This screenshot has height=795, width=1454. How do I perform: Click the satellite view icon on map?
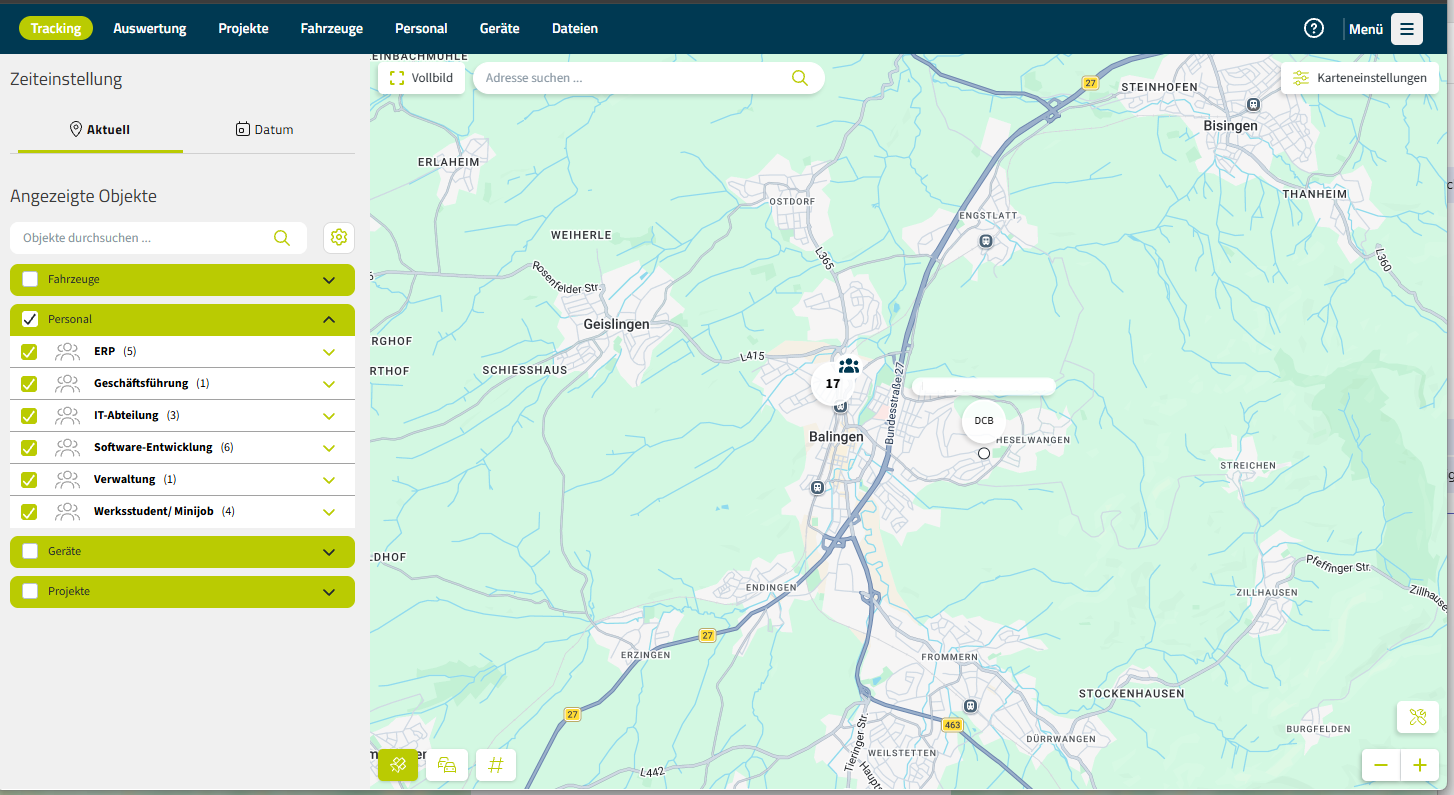[x=397, y=765]
